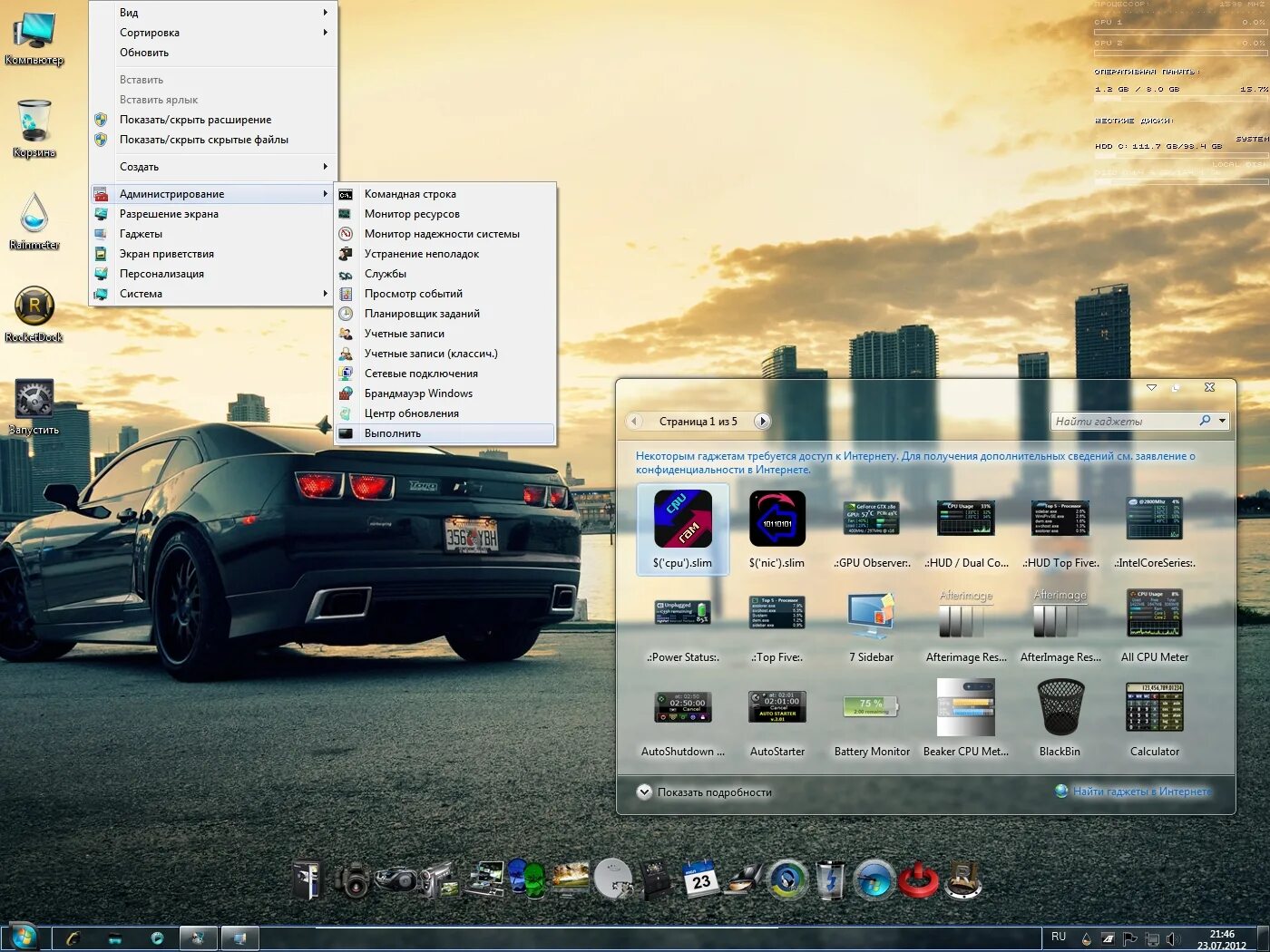Select the BlackBin trash gadget
This screenshot has width=1270, height=952.
point(1060,717)
